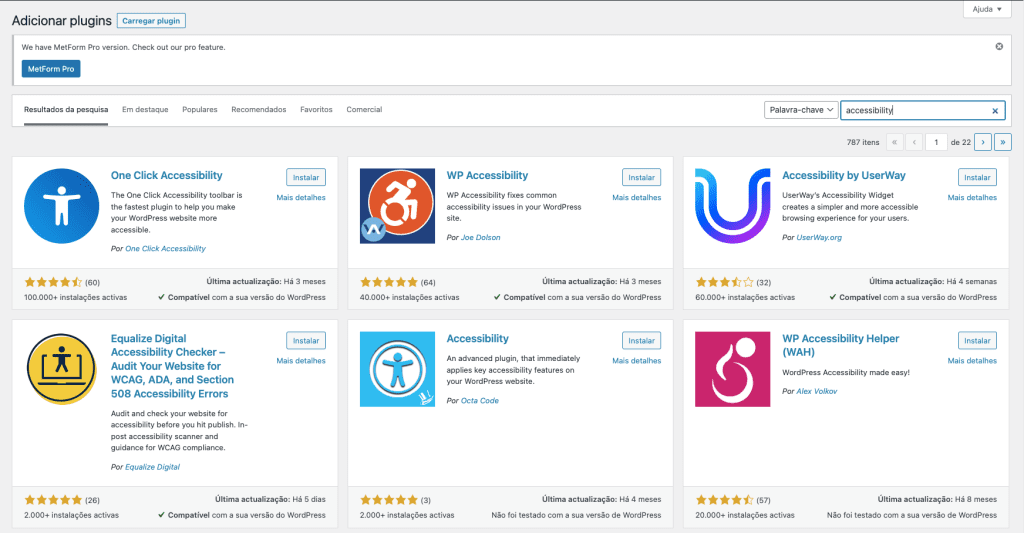This screenshot has height=533, width=1024.
Task: Click 60.000+ instalações activas text
Action: pyautogui.click(x=745, y=297)
